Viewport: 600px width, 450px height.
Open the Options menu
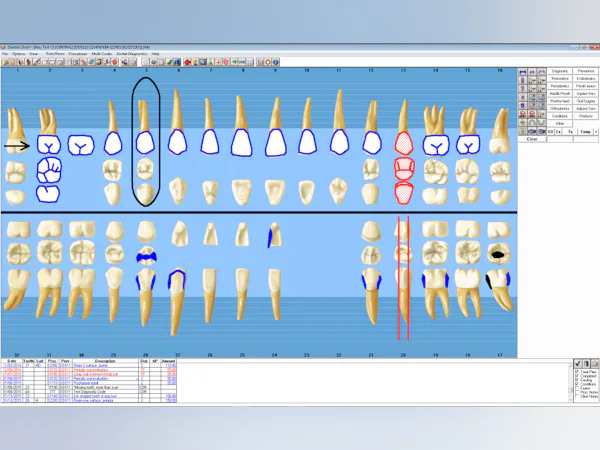point(18,54)
